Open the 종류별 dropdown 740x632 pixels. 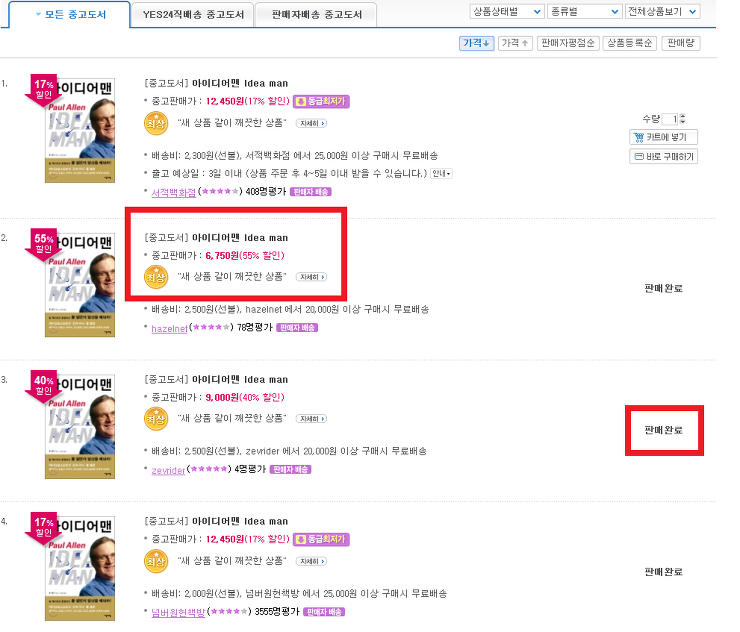[x=584, y=11]
